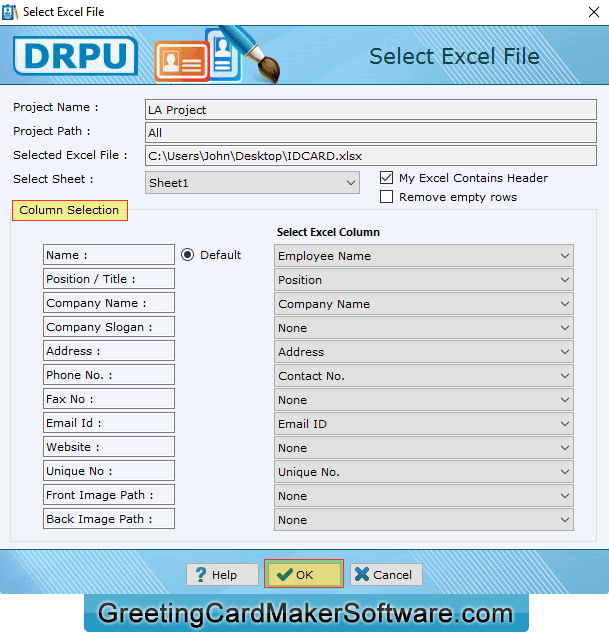
Task: Click the Email Id : label box
Action: [109, 422]
